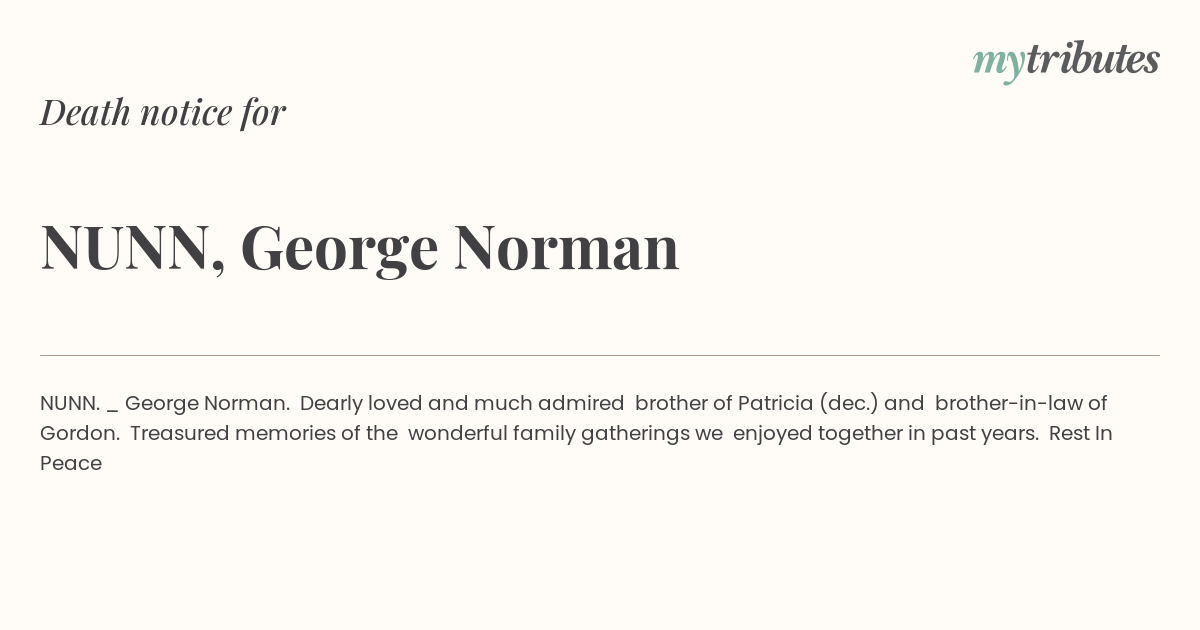Viewport: 1200px width, 630px height.
Task: Select "George Norman." in the notice body
Action: pos(207,404)
